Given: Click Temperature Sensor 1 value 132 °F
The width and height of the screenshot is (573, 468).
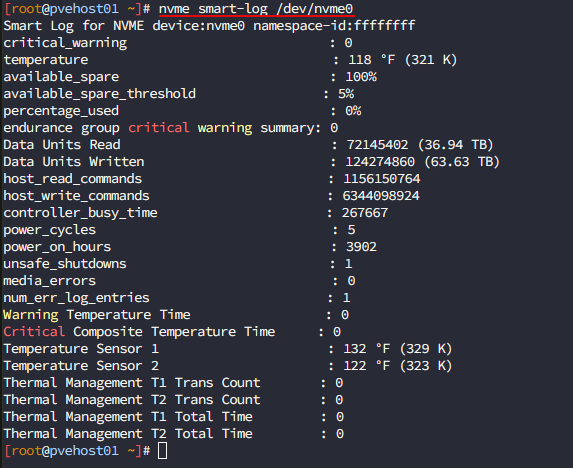Looking at the screenshot, I should 367,349.
